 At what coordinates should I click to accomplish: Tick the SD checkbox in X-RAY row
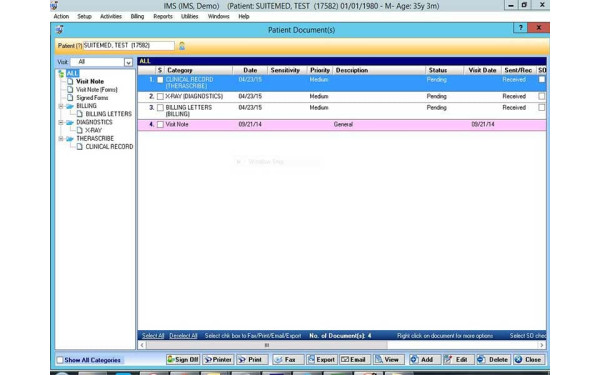coord(541,96)
